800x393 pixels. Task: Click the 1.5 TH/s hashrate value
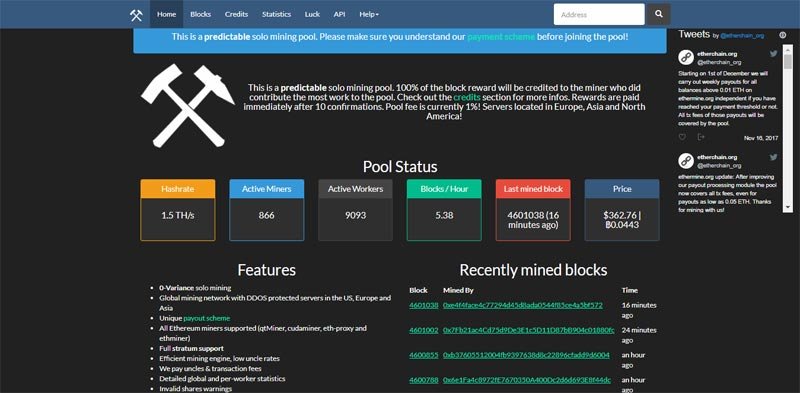click(x=178, y=215)
